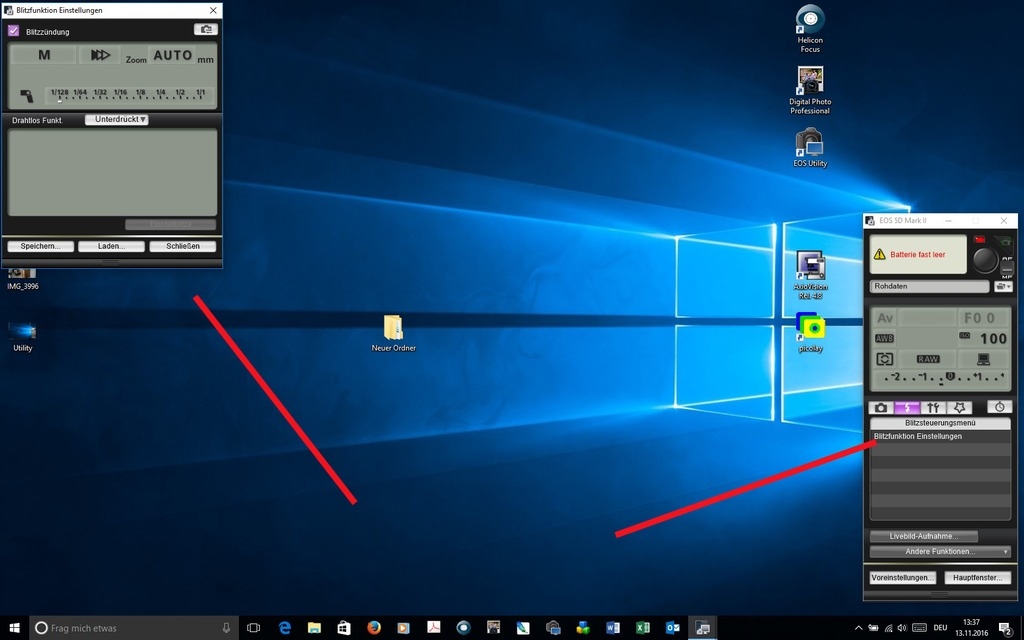Screen dimensions: 1024x640
Task: Click the Speichern... button
Action: point(40,246)
